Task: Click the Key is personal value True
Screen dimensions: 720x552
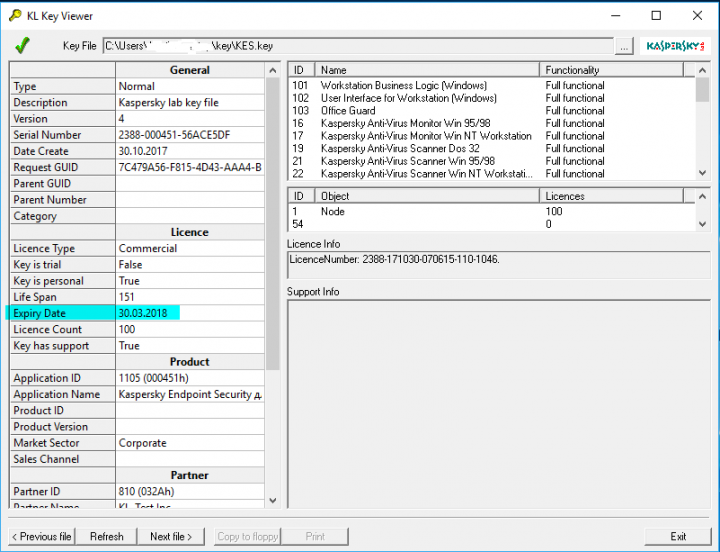Action: tap(190, 281)
